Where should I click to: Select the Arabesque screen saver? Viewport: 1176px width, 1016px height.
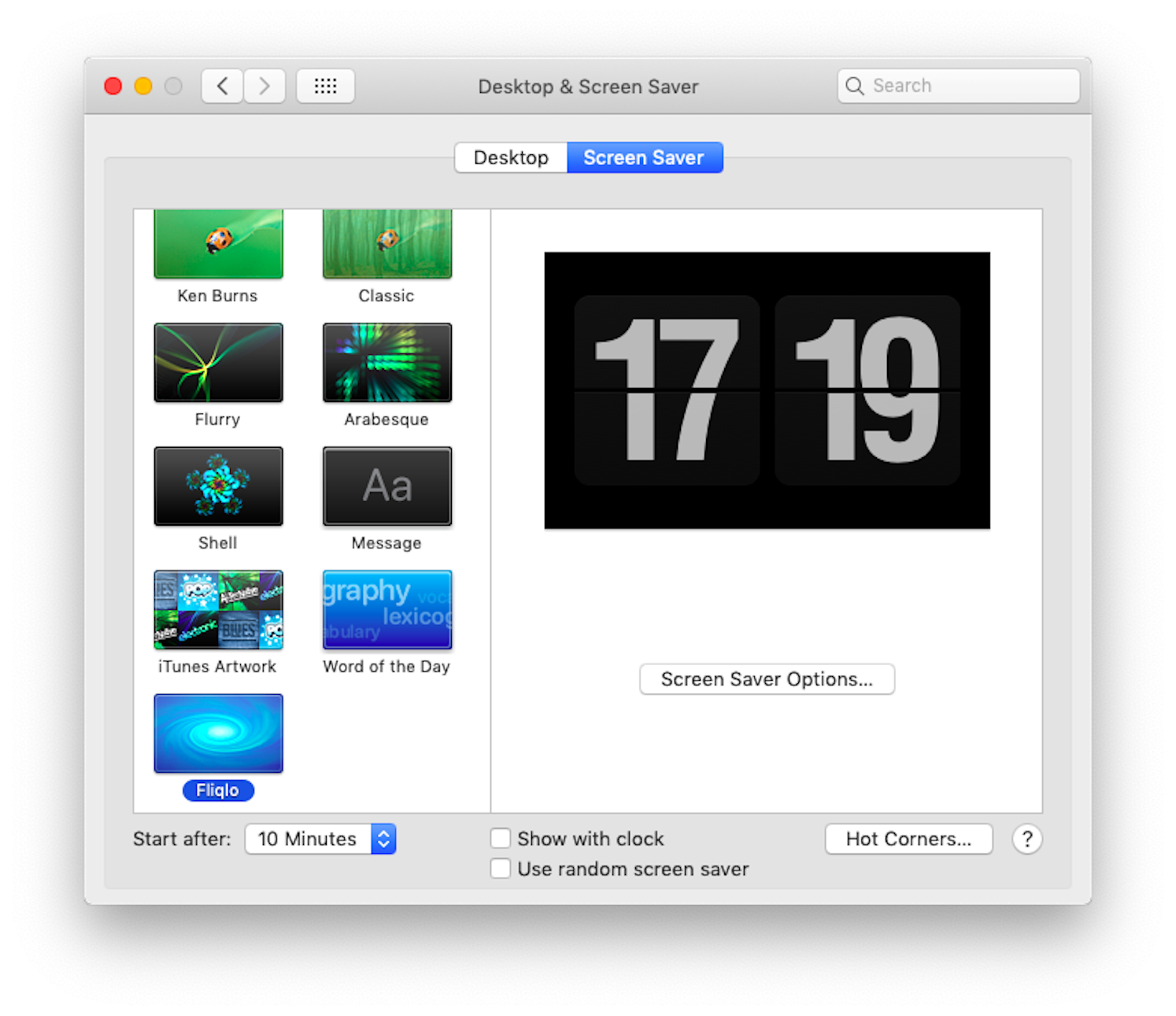386,362
